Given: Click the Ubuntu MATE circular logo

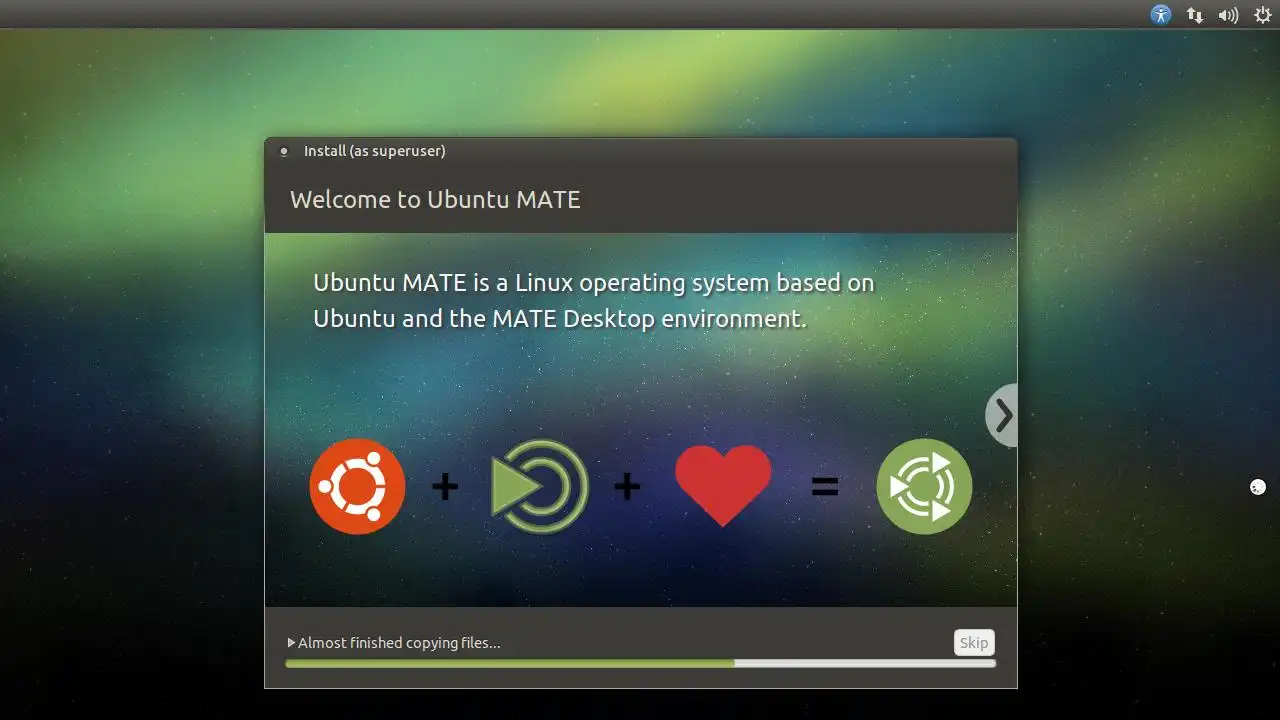Looking at the screenshot, I should [924, 486].
